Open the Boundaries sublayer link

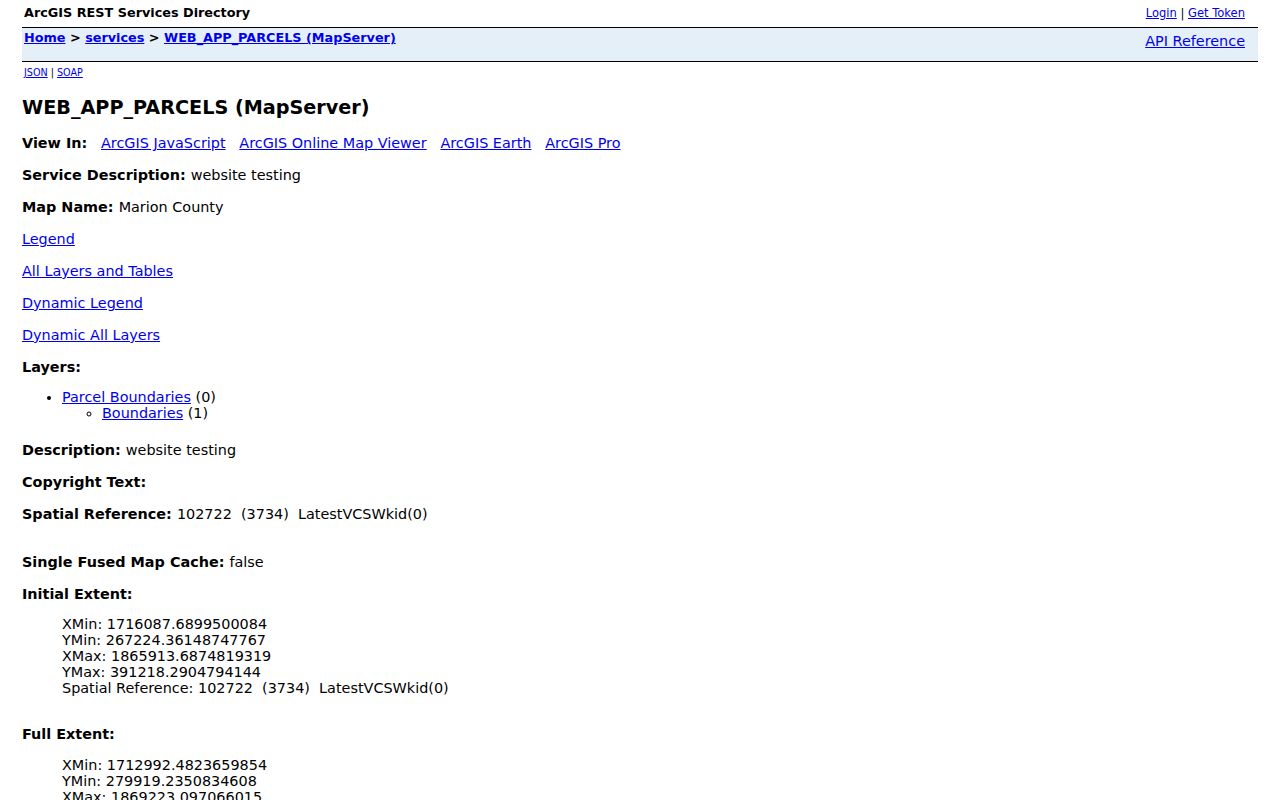tap(142, 413)
